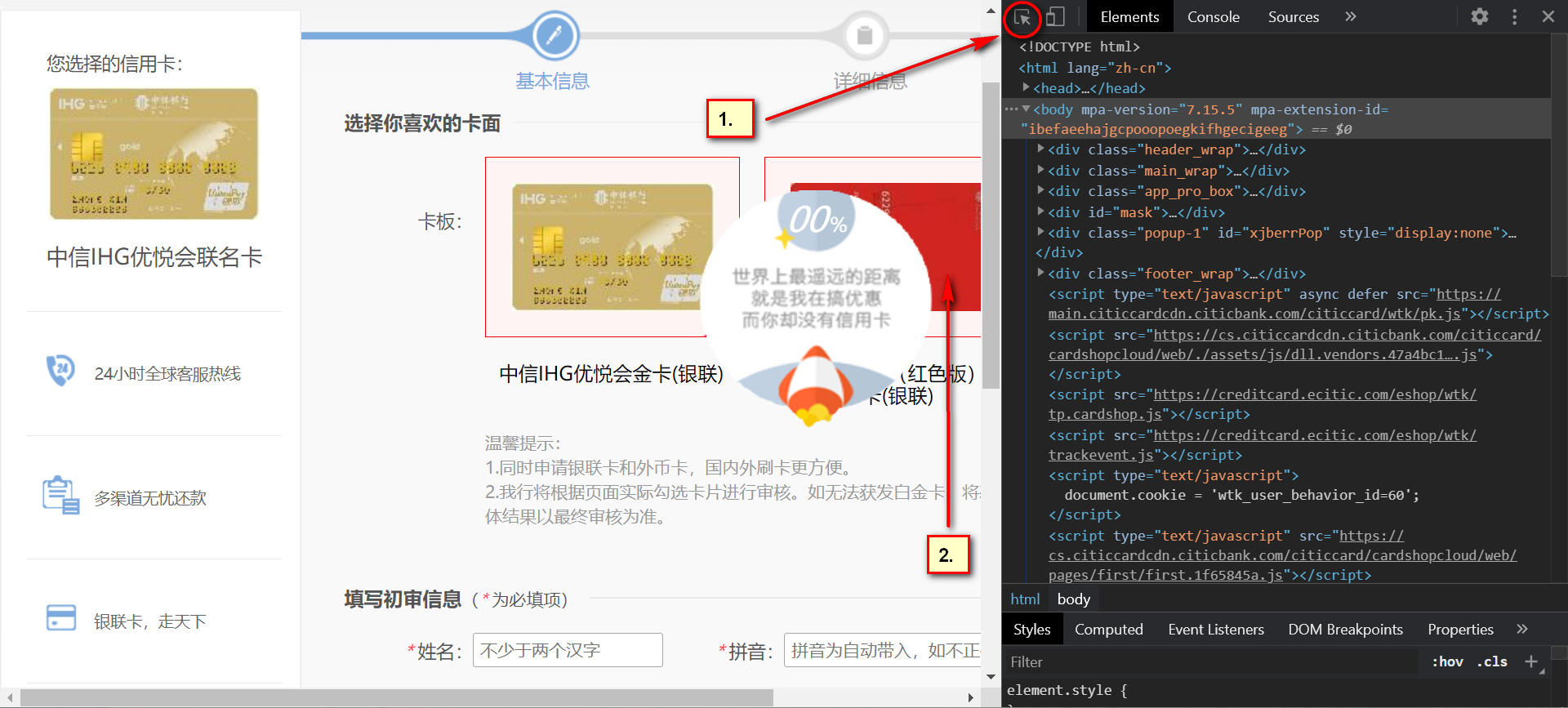1568x708 pixels.
Task: Select the gold 中信IHG card face
Action: point(612,247)
